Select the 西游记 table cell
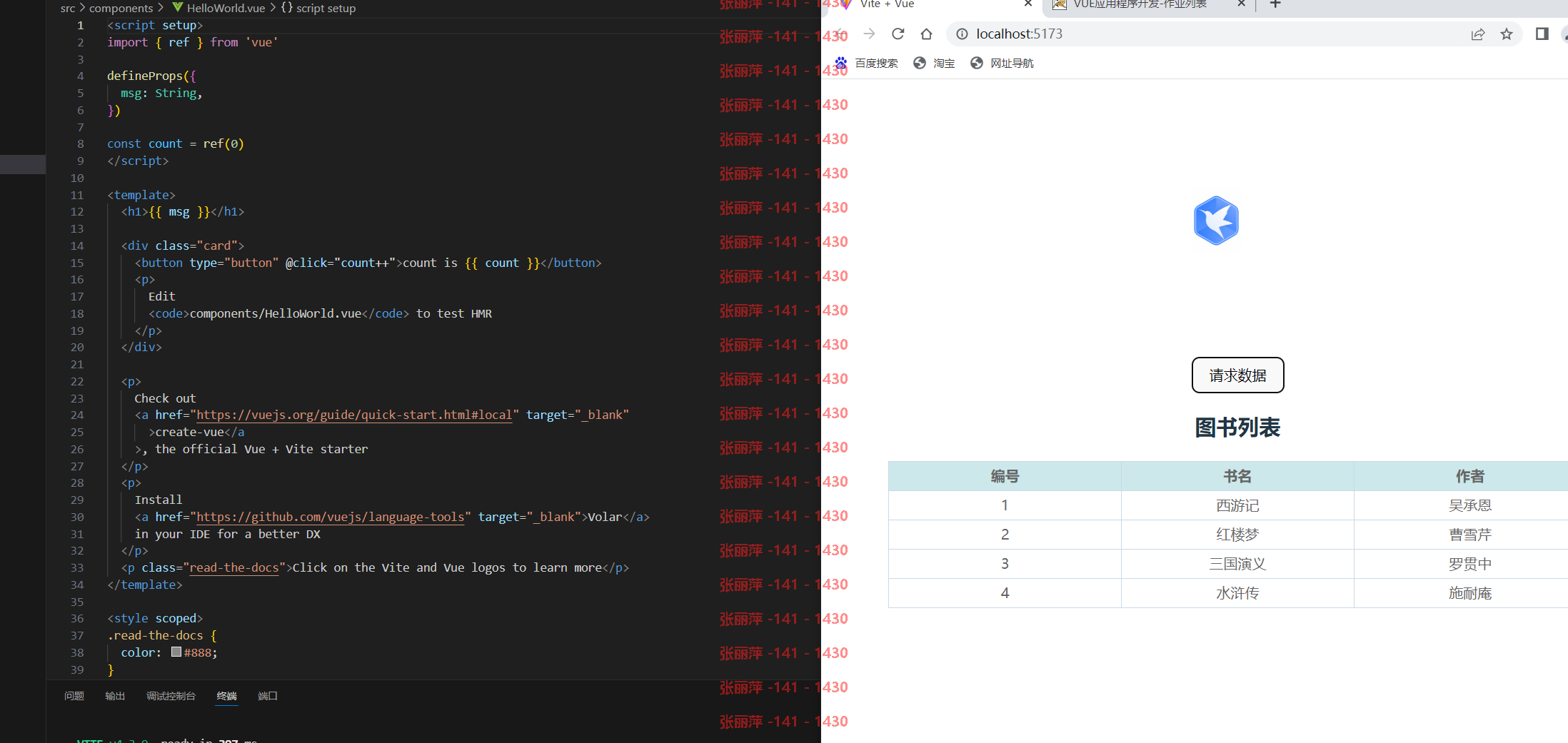Screen dimensions: 1568x743 1237,505
